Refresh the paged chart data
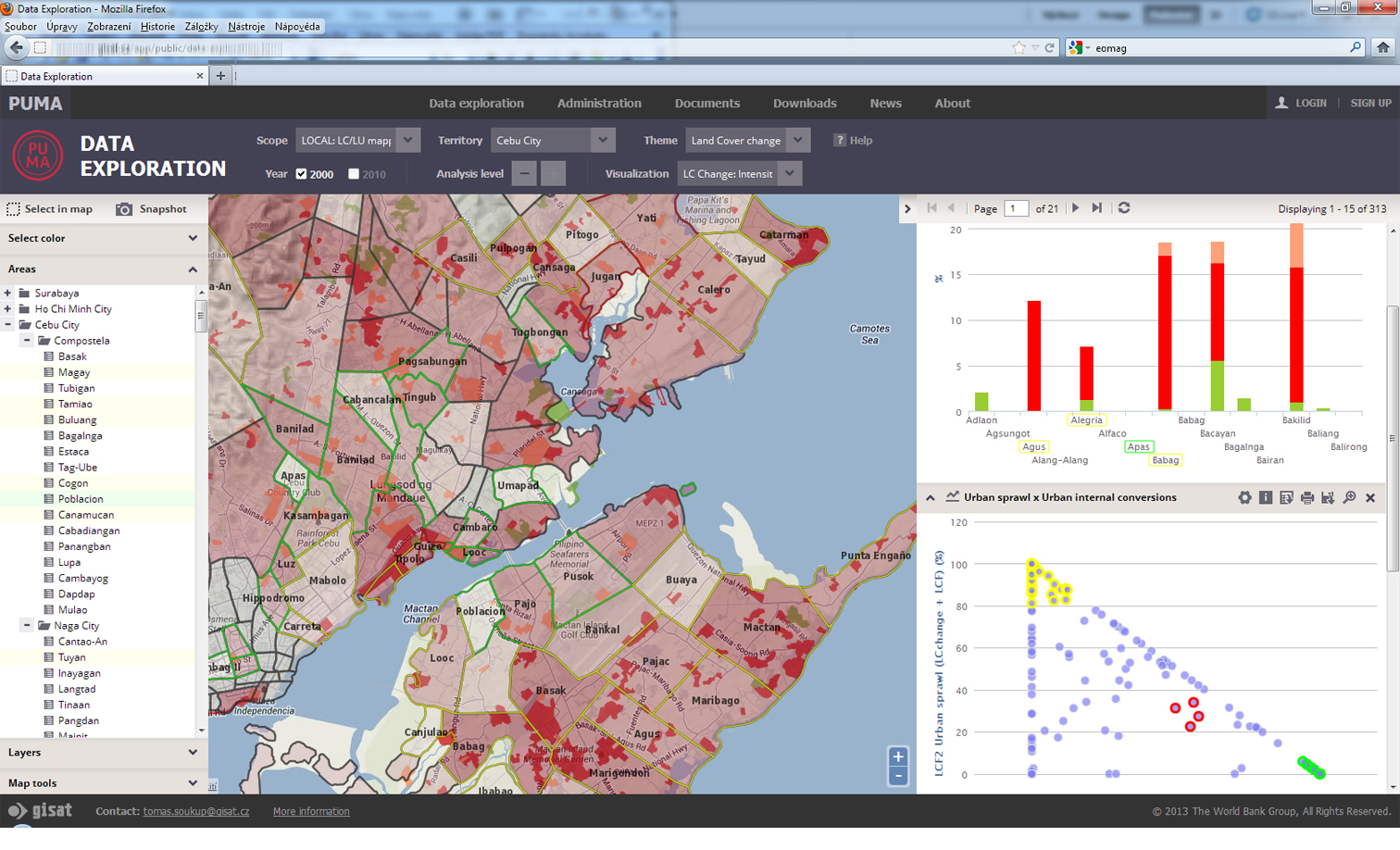 pos(1124,208)
